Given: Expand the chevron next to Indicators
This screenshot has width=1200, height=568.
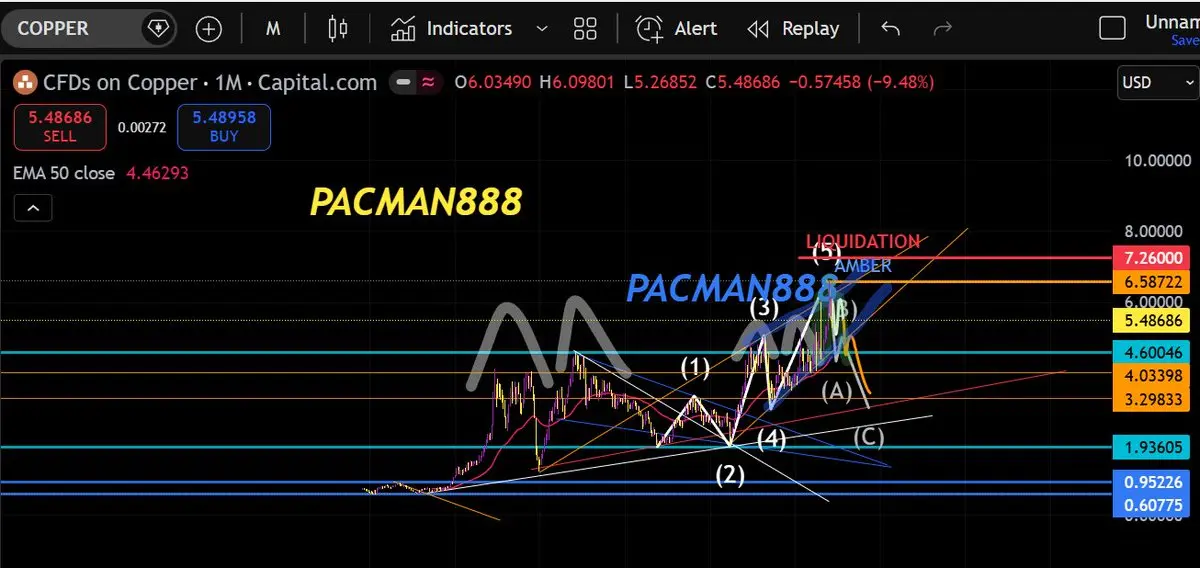Looking at the screenshot, I should 542,28.
